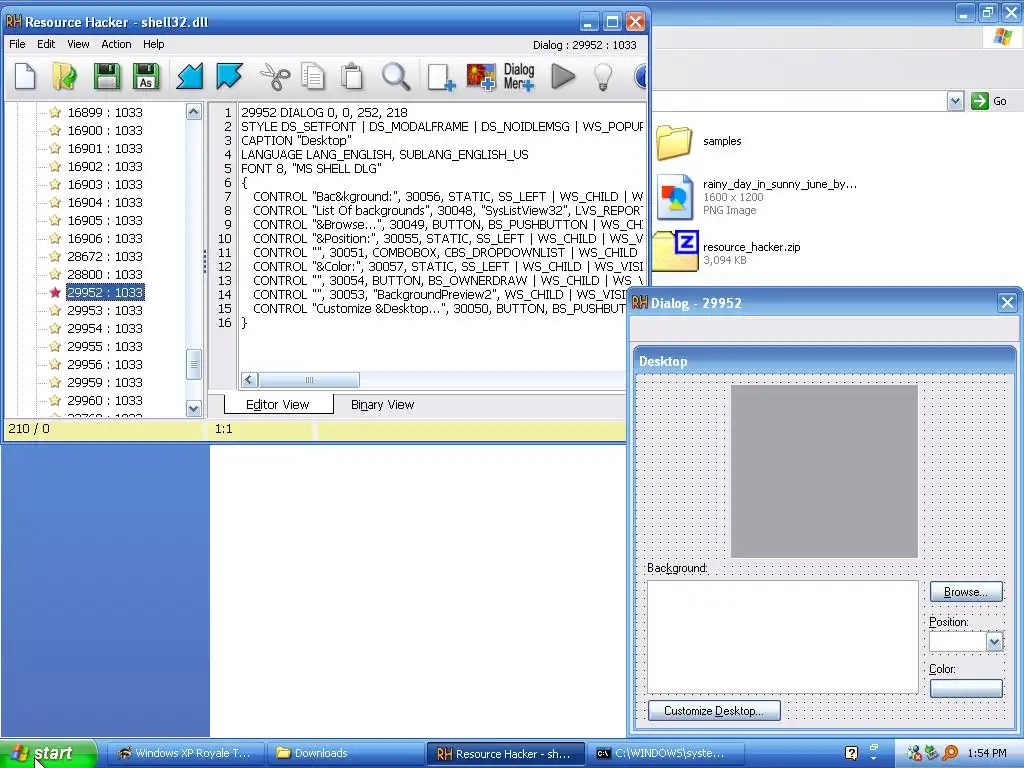Click the tree vertical scrollbar thumb
1024x768 pixels.
[193, 364]
